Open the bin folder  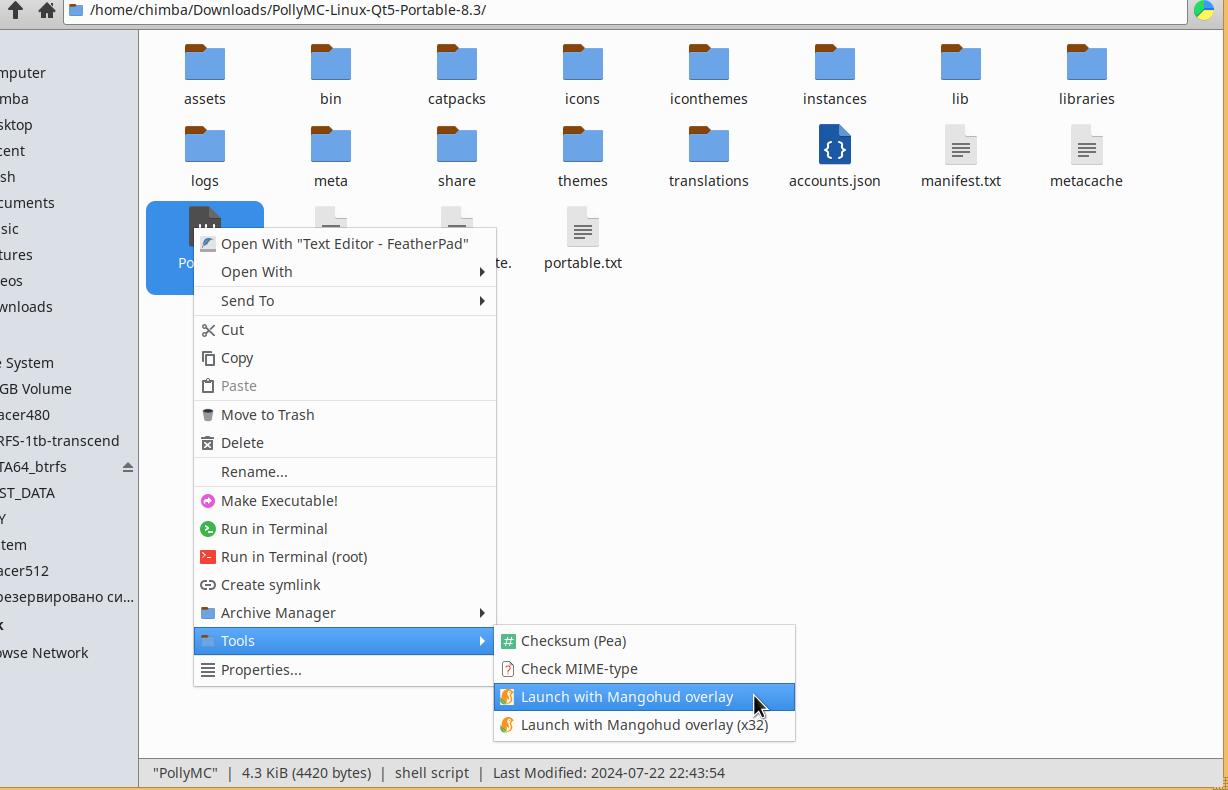click(x=331, y=75)
